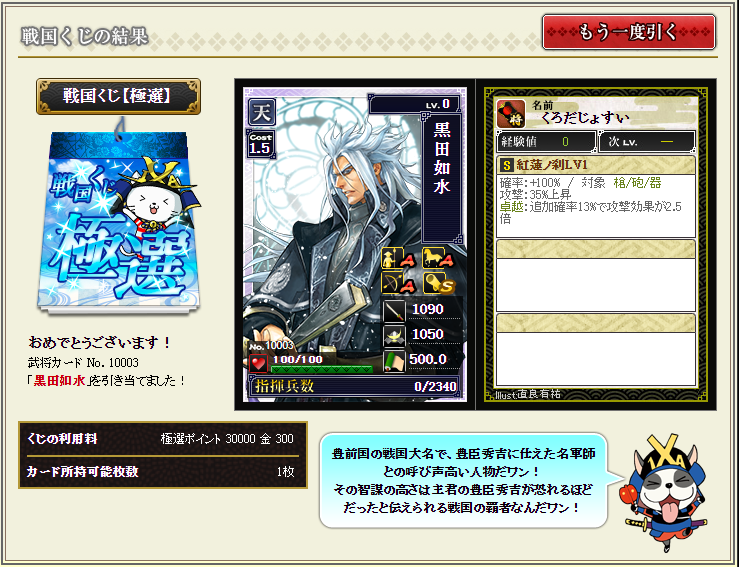The height and width of the screenshot is (567, 739).
Task: Click the red 黒田如水 name link
Action: pos(59,380)
